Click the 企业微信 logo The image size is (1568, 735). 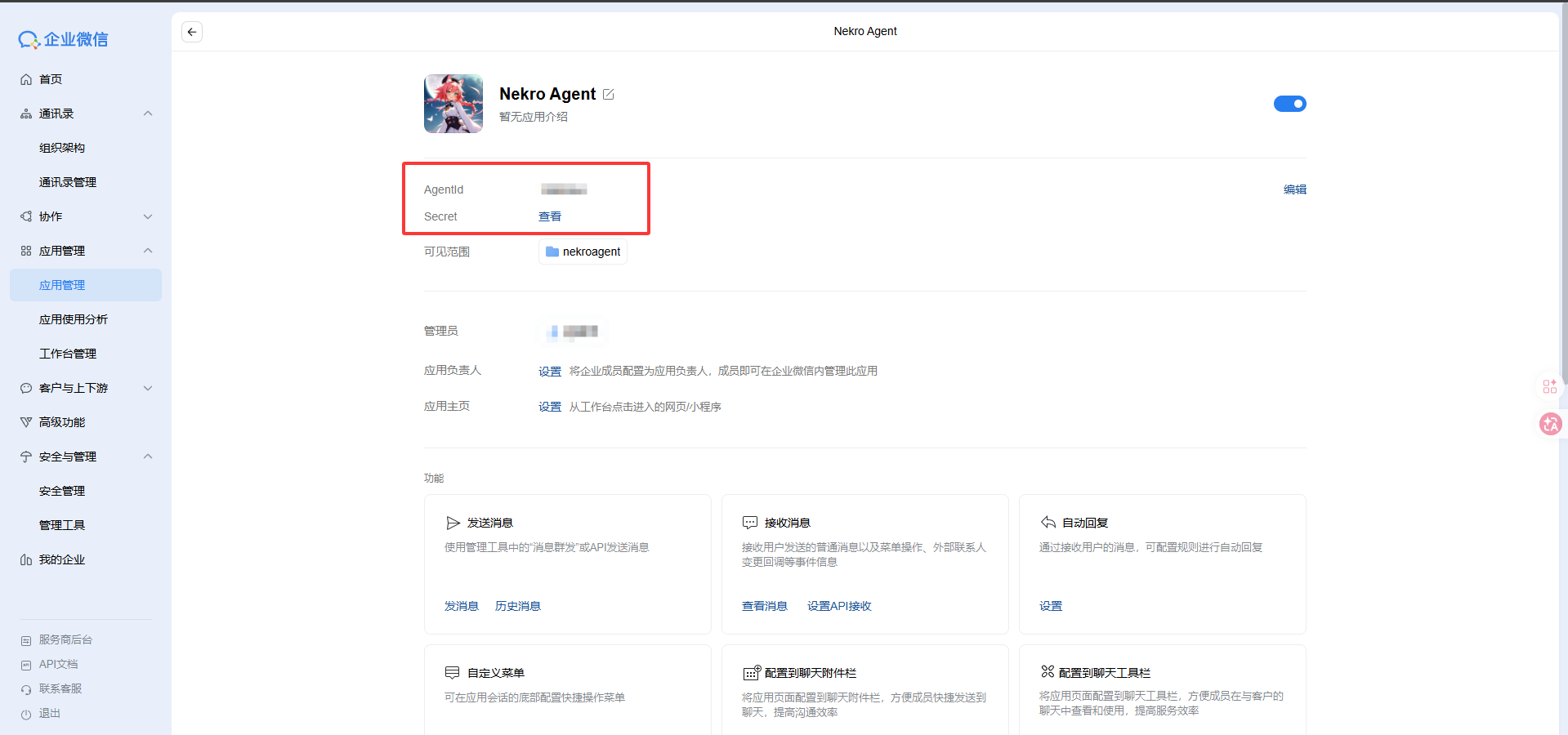coord(64,39)
